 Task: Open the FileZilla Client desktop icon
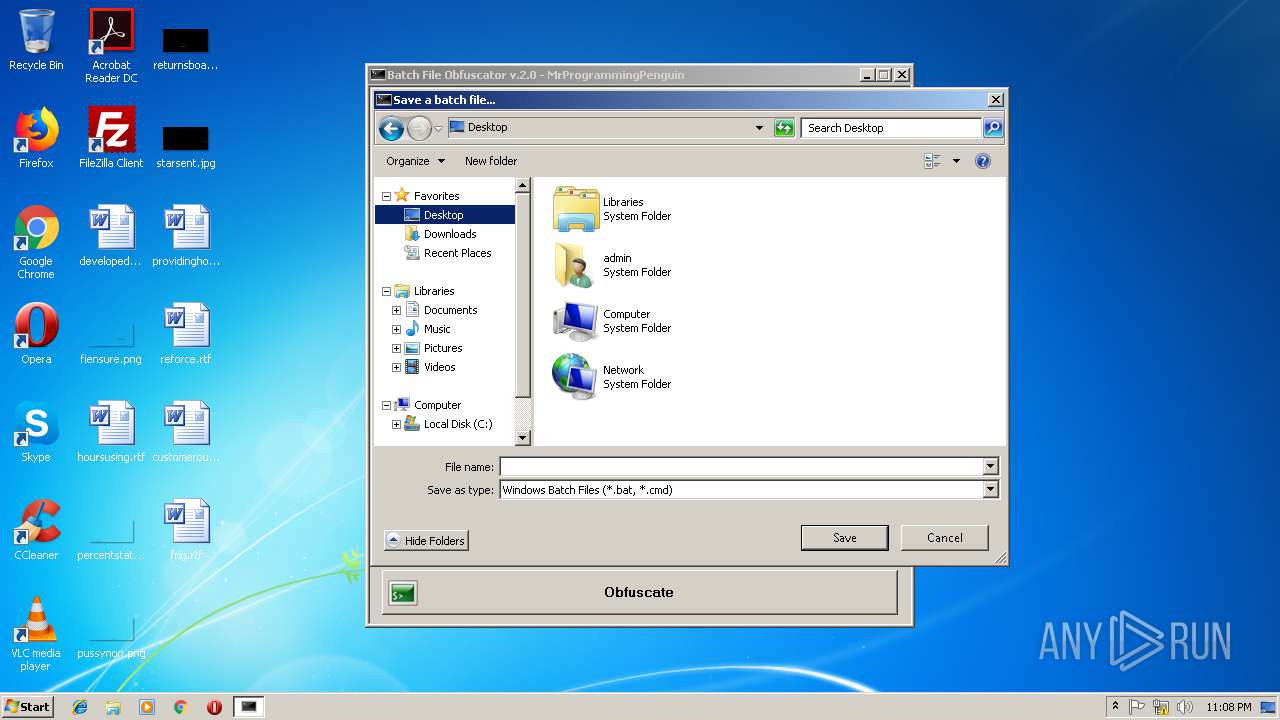tap(111, 138)
